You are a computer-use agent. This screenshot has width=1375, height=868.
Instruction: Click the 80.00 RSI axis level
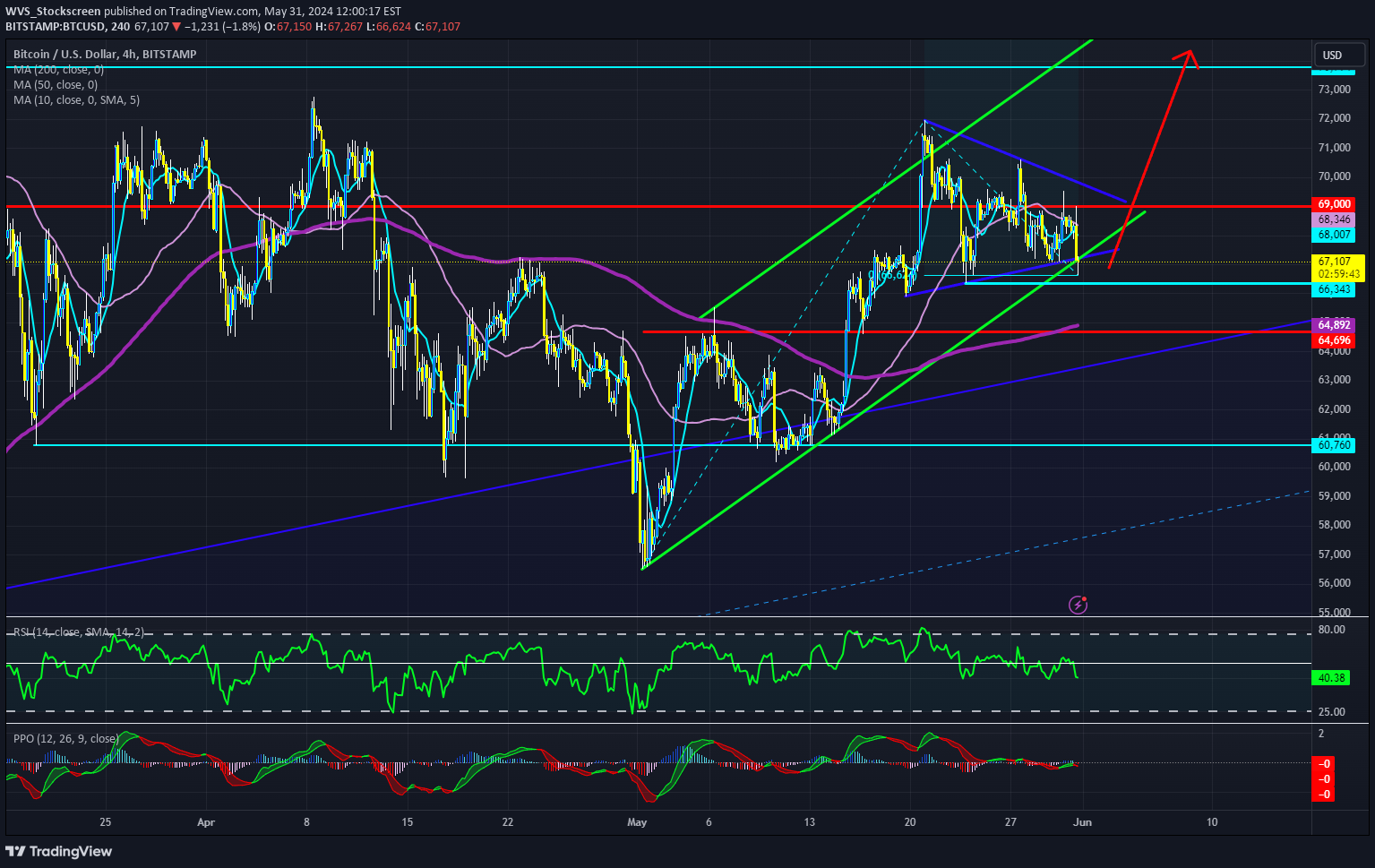1332,630
